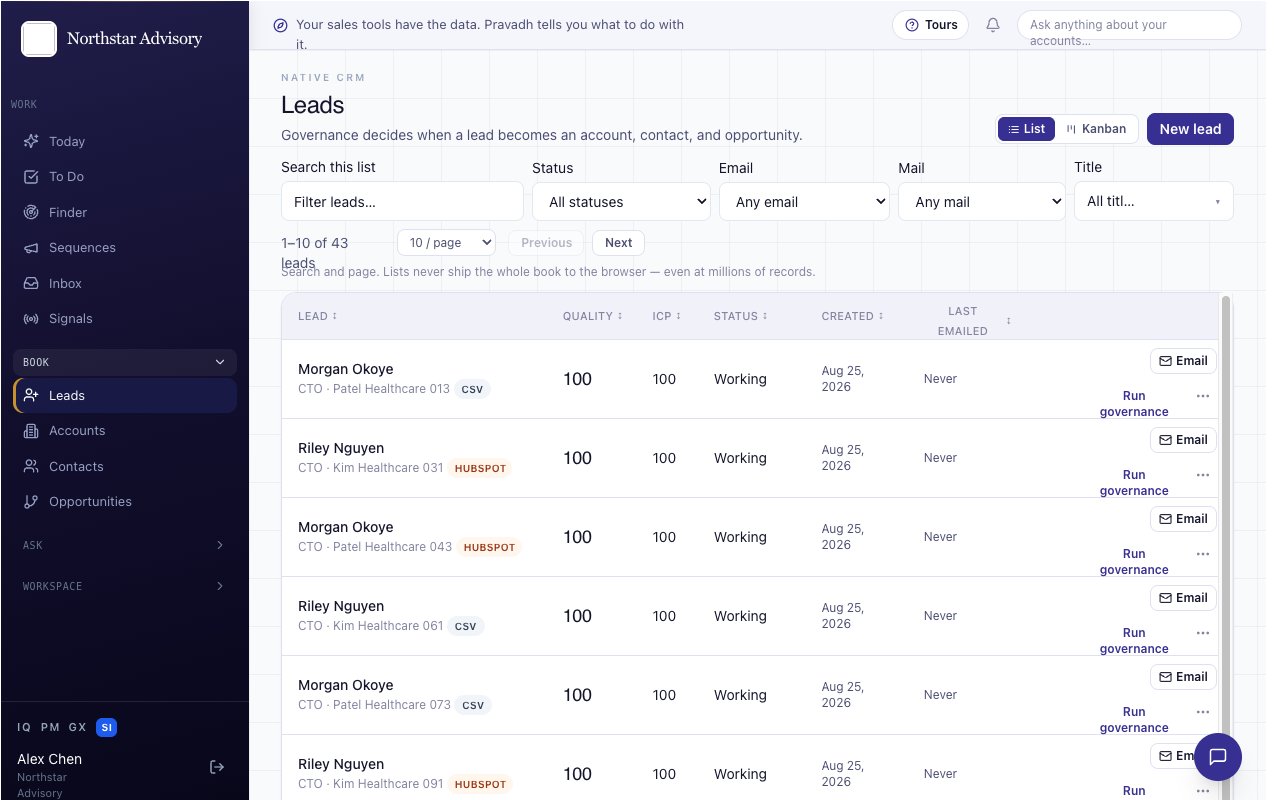Image resolution: width=1280 pixels, height=800 pixels.
Task: Go to the Next page of leads
Action: coord(618,242)
